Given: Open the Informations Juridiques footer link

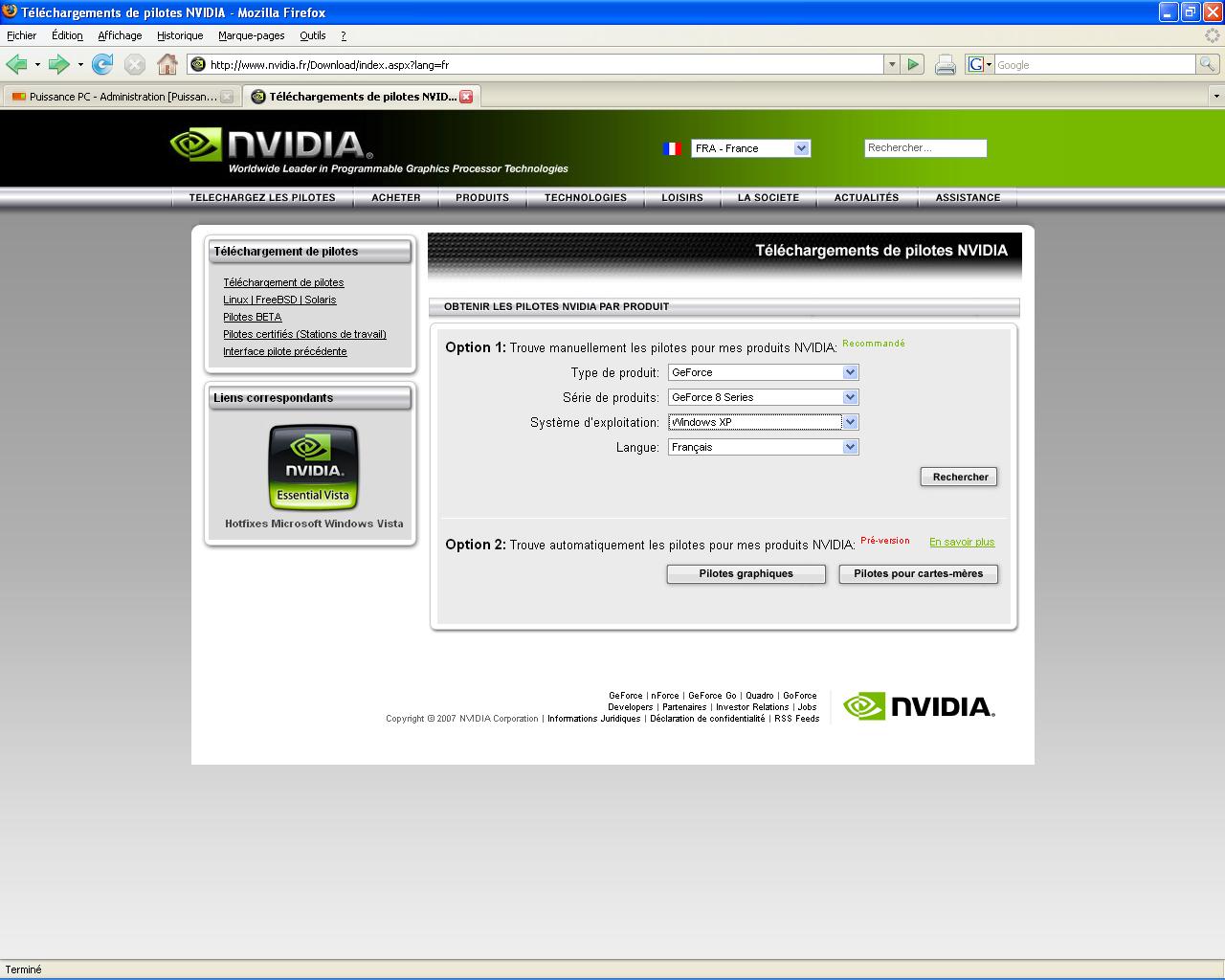Looking at the screenshot, I should [x=593, y=719].
